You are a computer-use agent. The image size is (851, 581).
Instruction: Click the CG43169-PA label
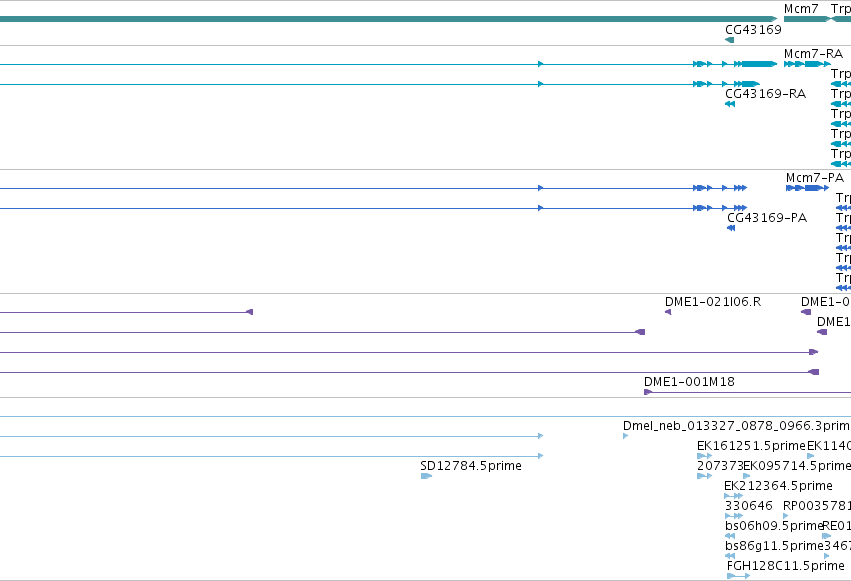click(767, 218)
